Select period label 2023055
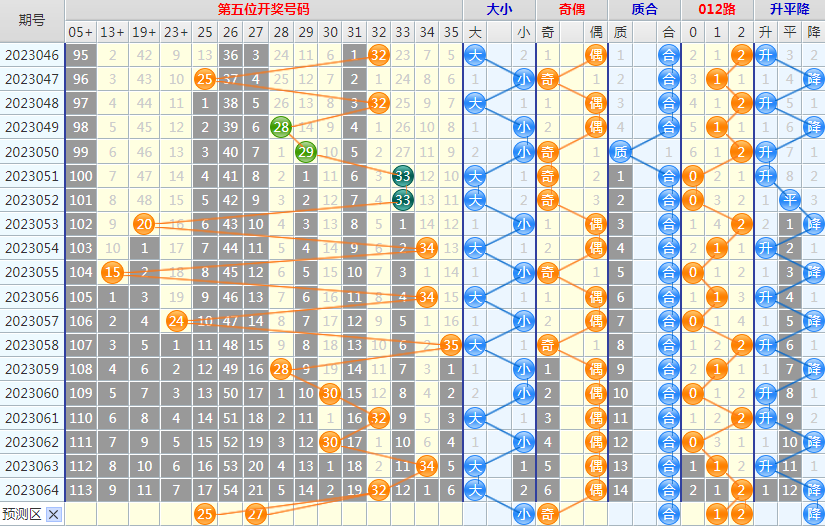The height and width of the screenshot is (526, 825). click(32, 272)
